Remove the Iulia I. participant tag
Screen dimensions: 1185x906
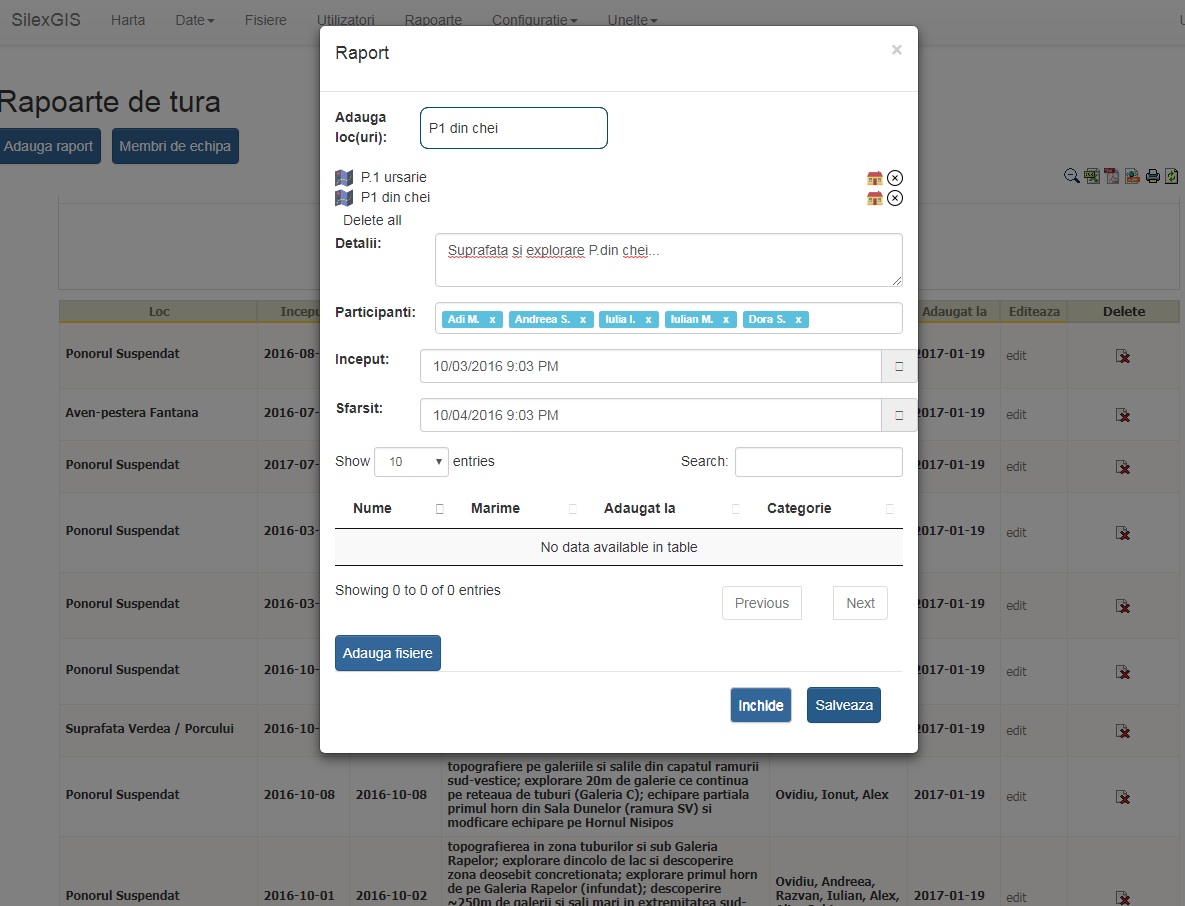(648, 320)
